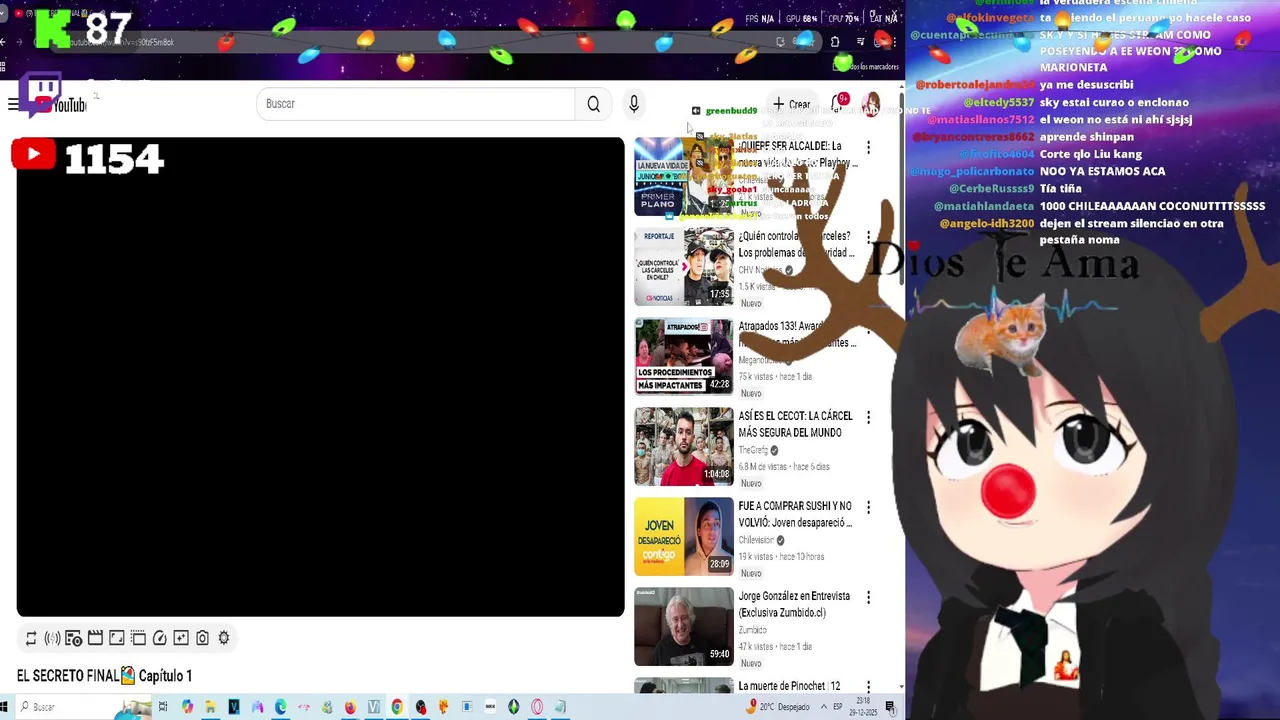Click the 'EL SECRETO FINAL Capítulo 1' title
Image resolution: width=1280 pixels, height=720 pixels.
(x=104, y=676)
